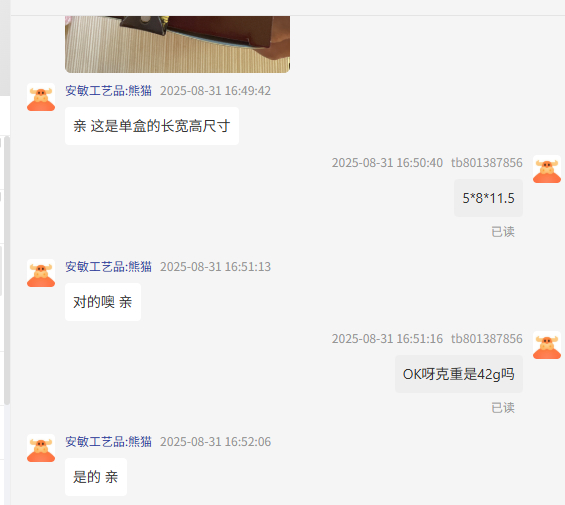This screenshot has width=565, height=505.
Task: Select the message bubble 对的噢 亲
Action: pyautogui.click(x=103, y=302)
